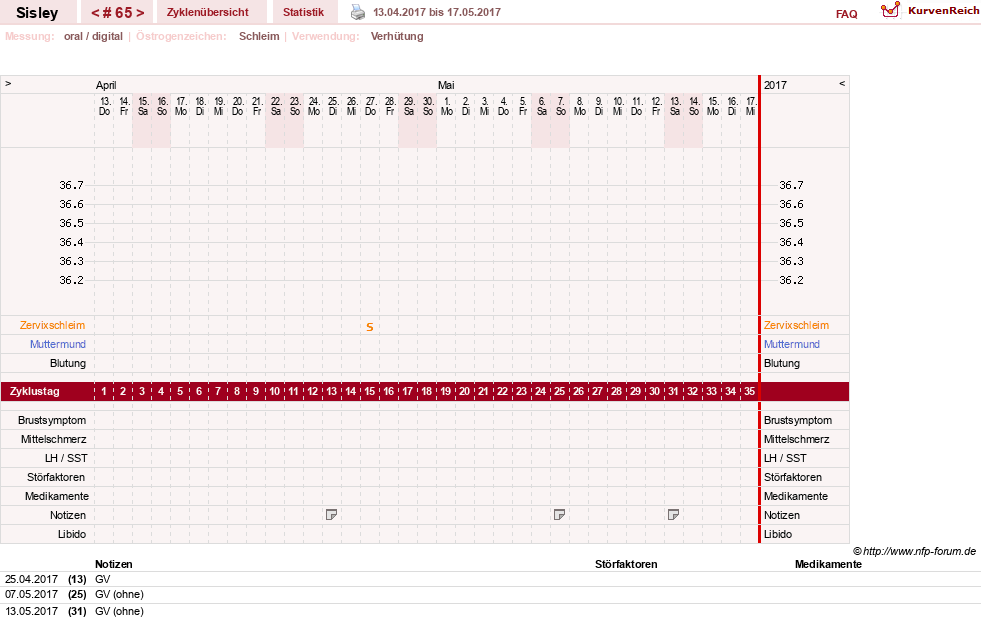Image resolution: width=981 pixels, height=643 pixels.
Task: Select the Sisley user tab
Action: tap(37, 13)
